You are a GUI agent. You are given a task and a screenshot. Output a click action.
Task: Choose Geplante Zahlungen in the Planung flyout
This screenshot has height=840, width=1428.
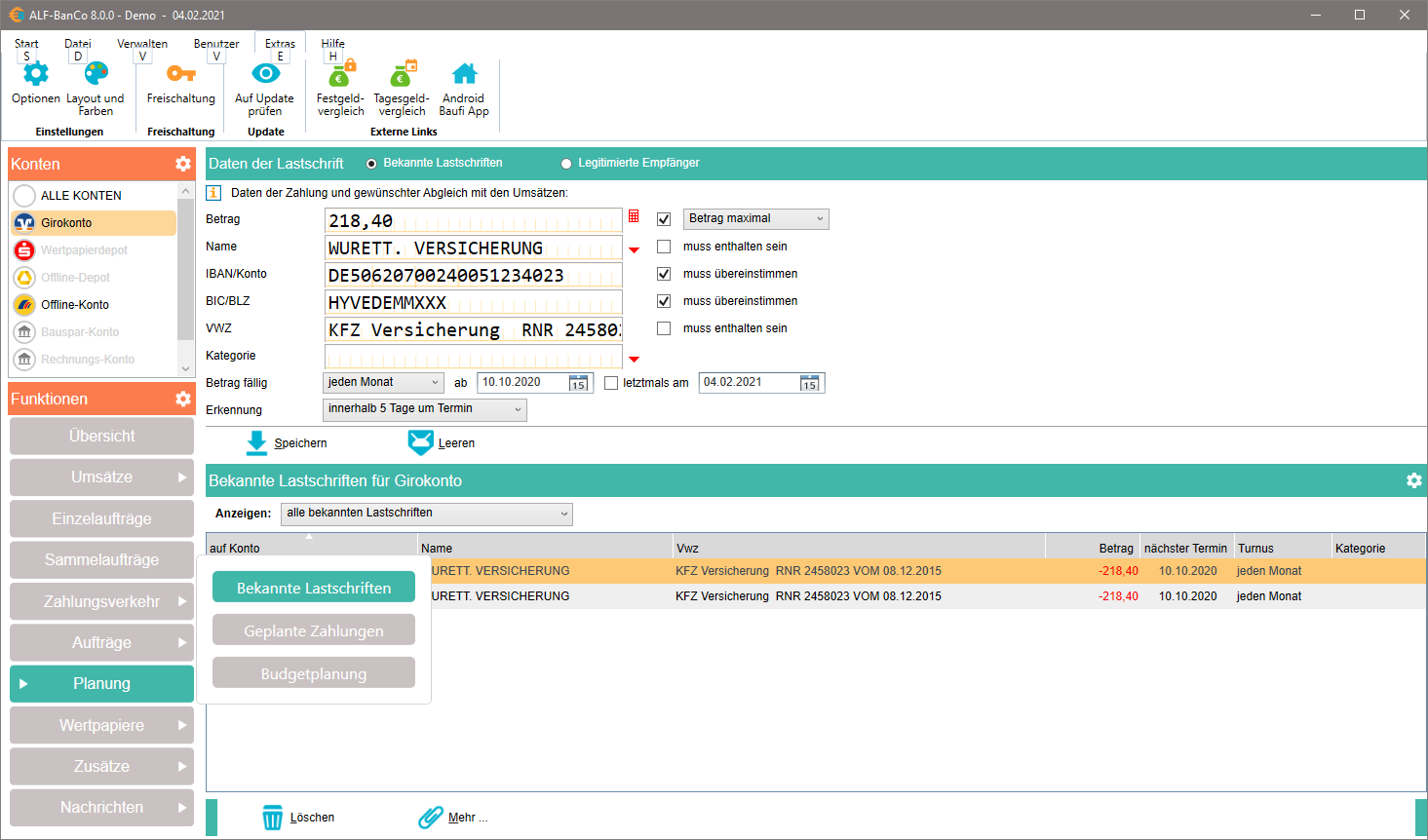pos(314,630)
